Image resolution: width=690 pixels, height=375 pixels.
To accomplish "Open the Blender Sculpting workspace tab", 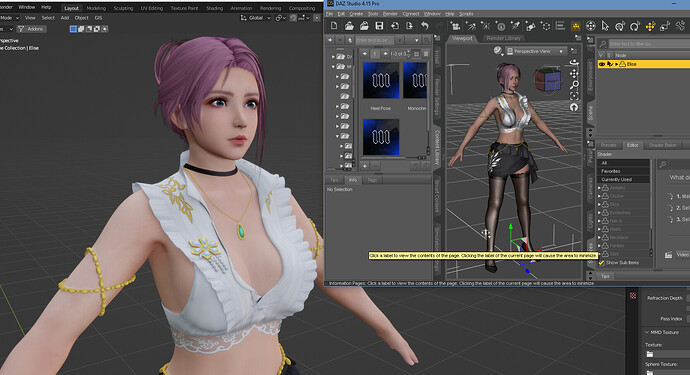I will [x=123, y=8].
